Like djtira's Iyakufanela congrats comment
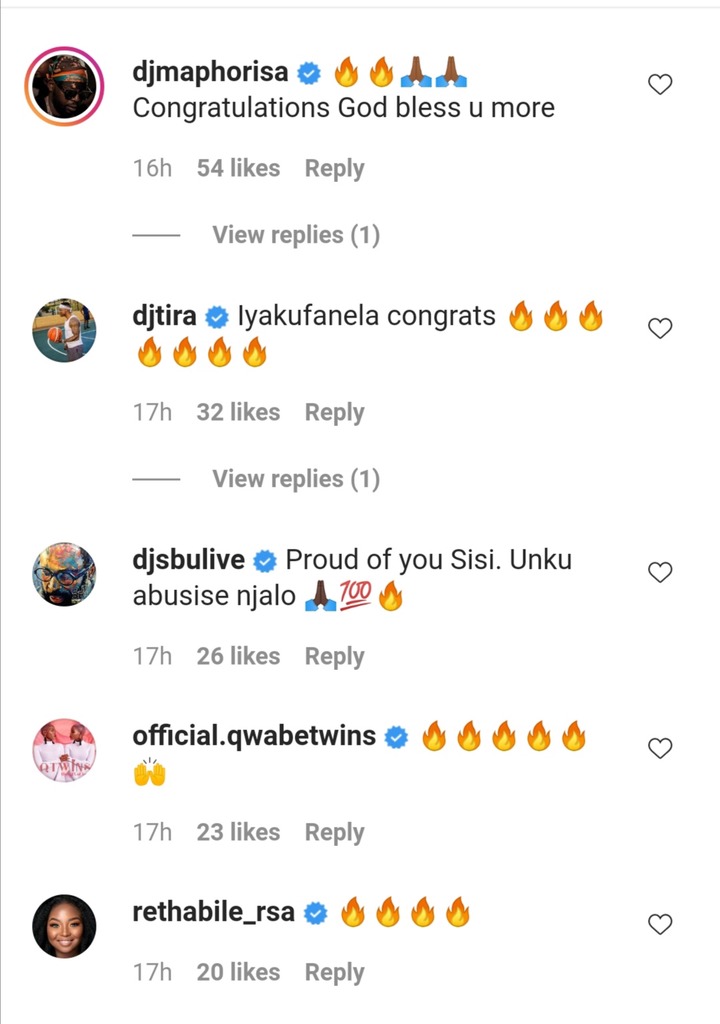The width and height of the screenshot is (720, 1024). pos(660,328)
